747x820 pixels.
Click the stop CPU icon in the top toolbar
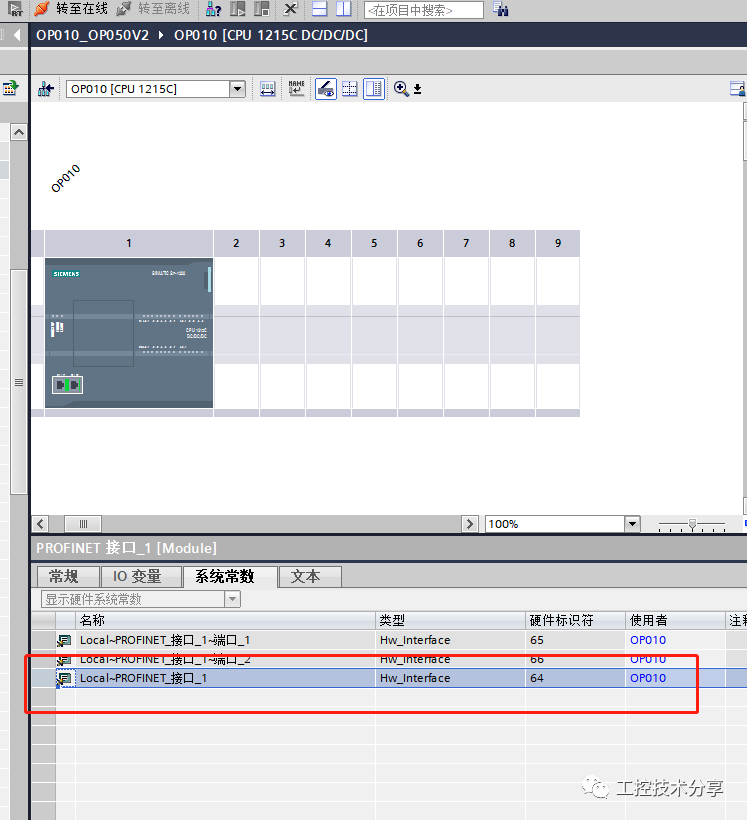pyautogui.click(x=262, y=9)
